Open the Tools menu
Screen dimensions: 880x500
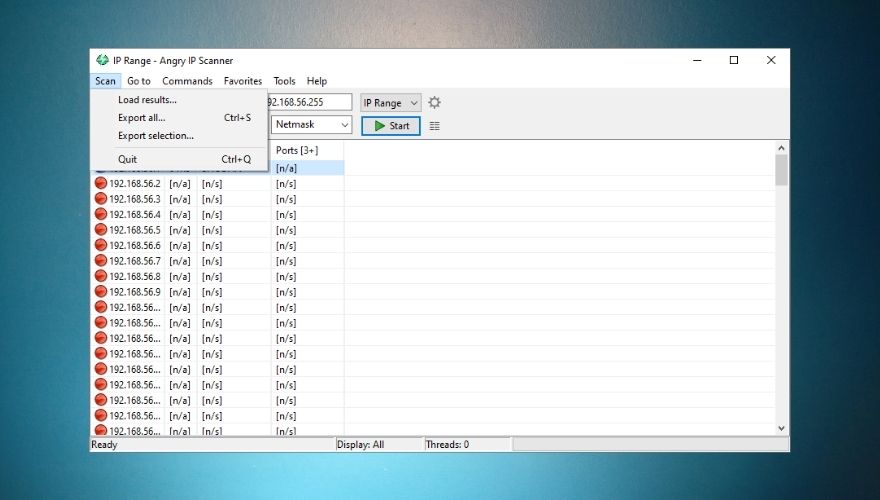click(x=284, y=81)
